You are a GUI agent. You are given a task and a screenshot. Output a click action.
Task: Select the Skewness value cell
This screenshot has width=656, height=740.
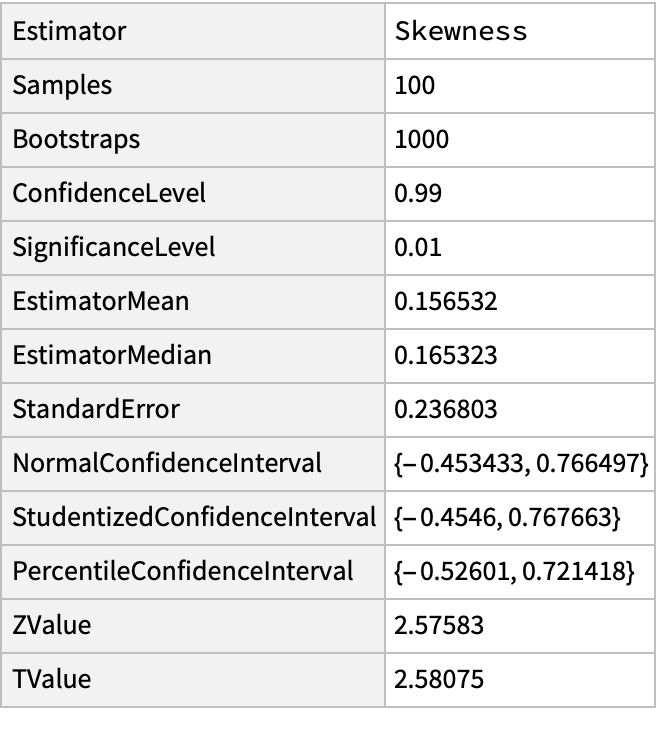pos(461,31)
